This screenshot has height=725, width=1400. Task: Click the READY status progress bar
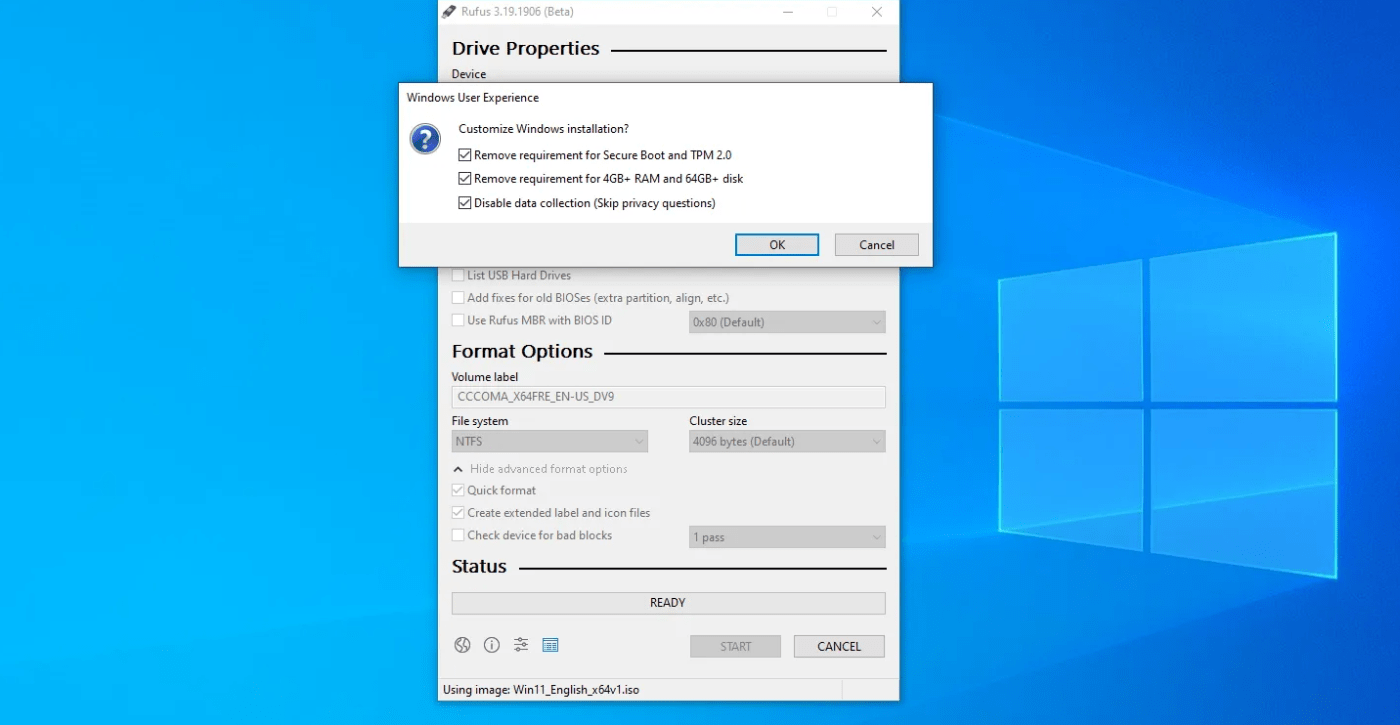668,603
